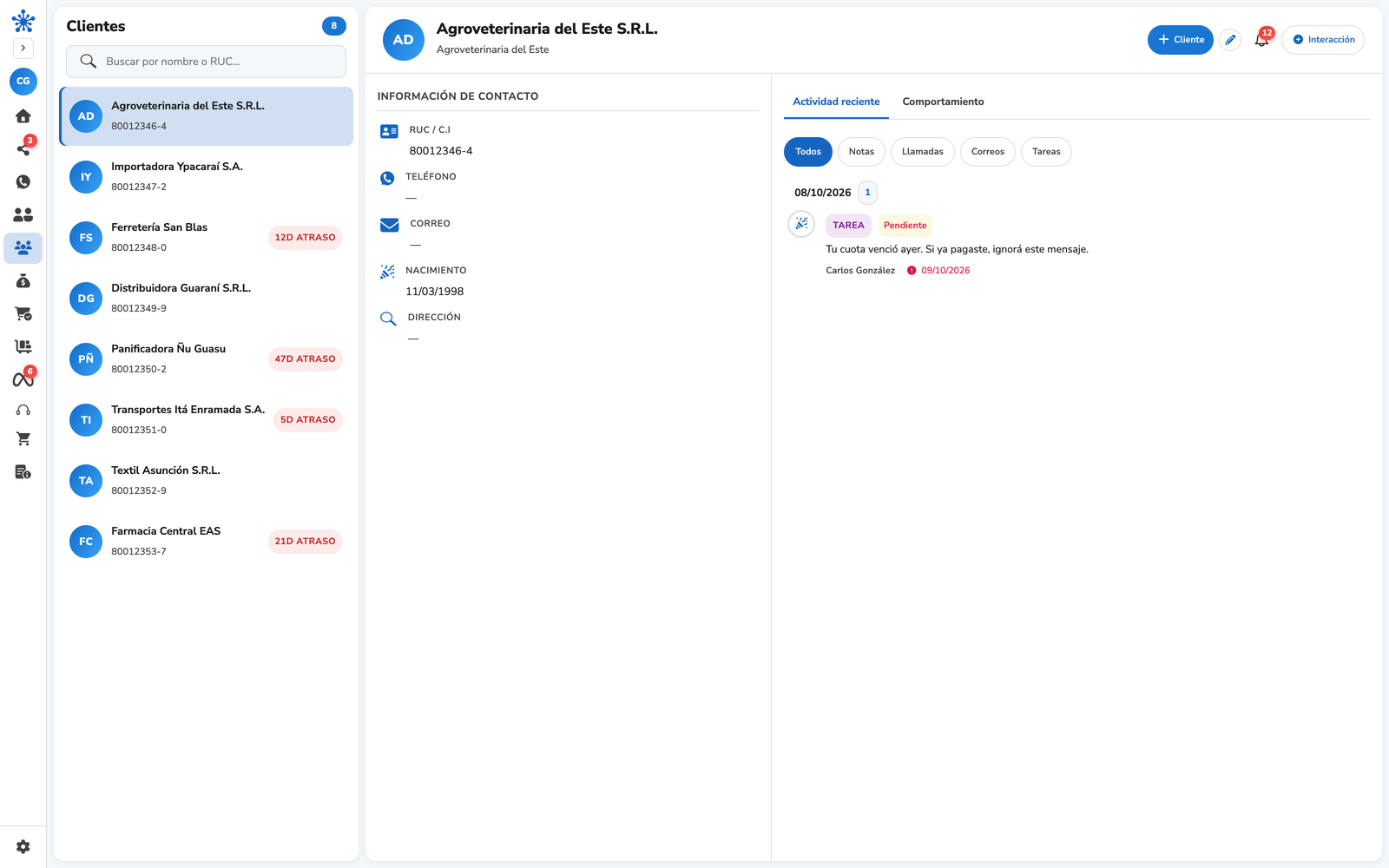Click the Nacimiento party popper icon
Screen dimensions: 1389x868
388,272
